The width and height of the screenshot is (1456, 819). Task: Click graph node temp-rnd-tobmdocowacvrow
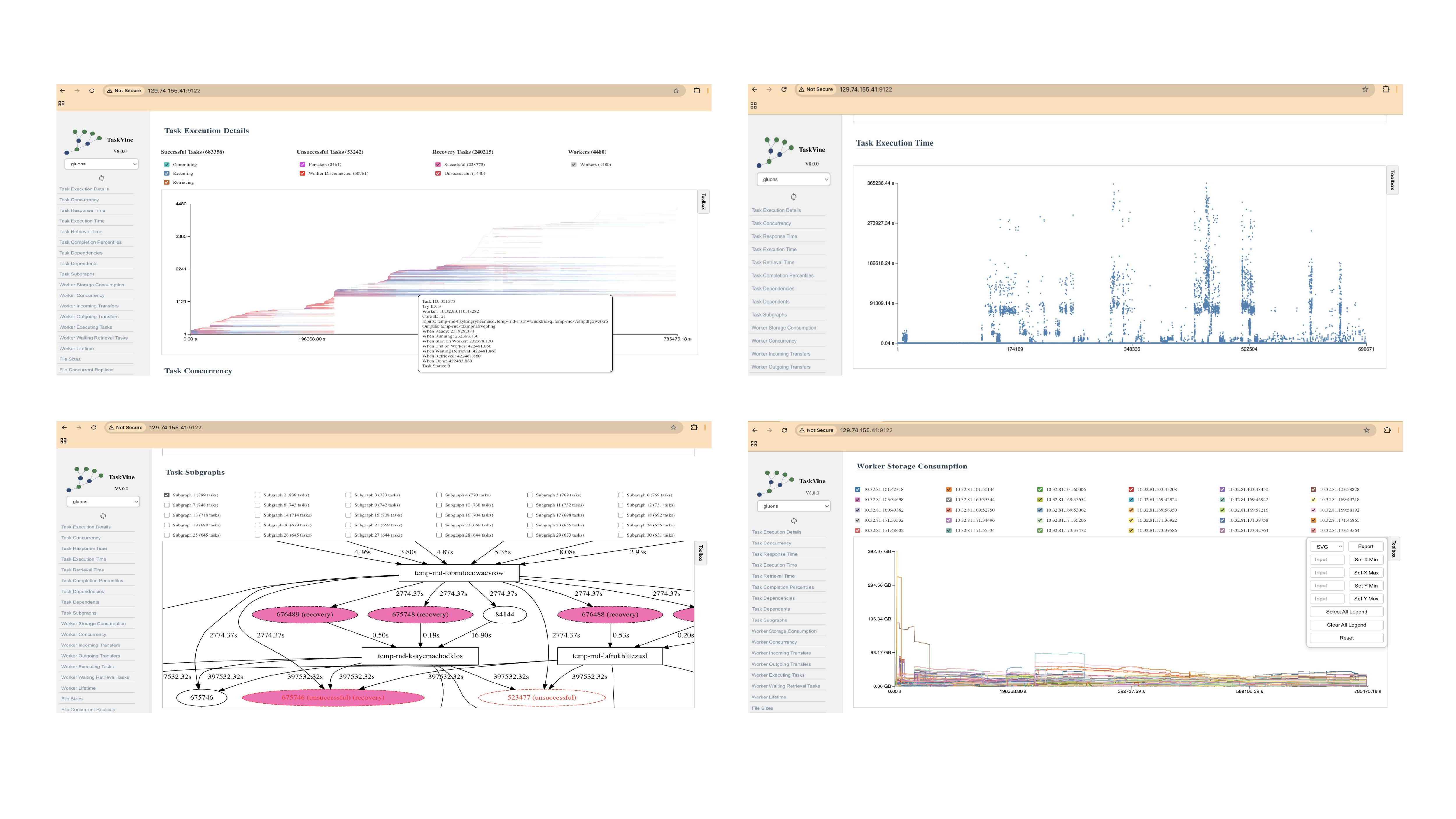click(459, 573)
